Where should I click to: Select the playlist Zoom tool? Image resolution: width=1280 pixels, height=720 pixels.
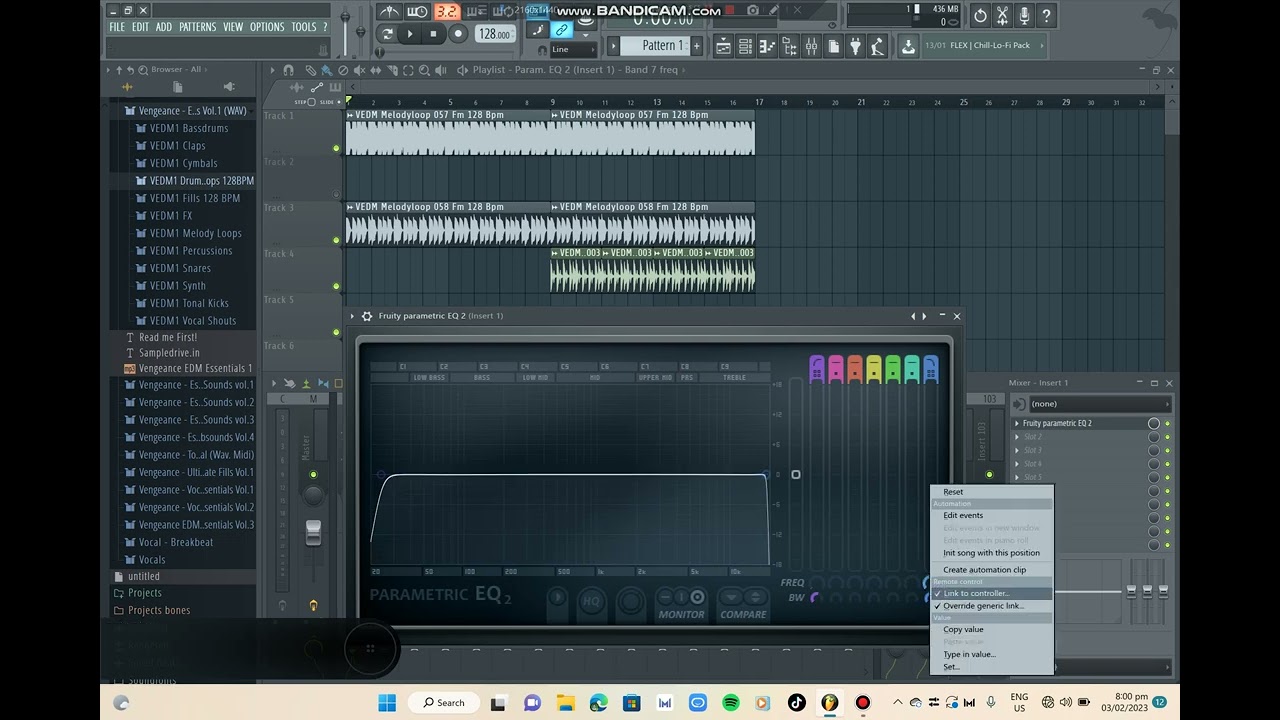tap(425, 70)
